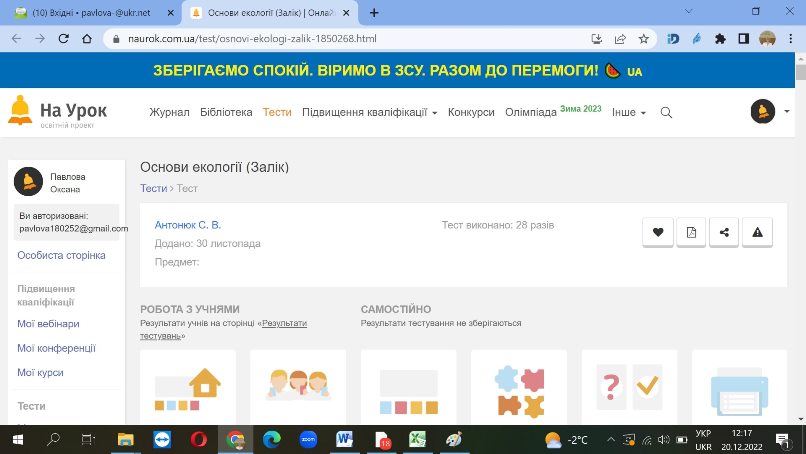Image resolution: width=806 pixels, height=454 pixels.
Task: Open Мої курси in sidebar
Action: point(40,372)
